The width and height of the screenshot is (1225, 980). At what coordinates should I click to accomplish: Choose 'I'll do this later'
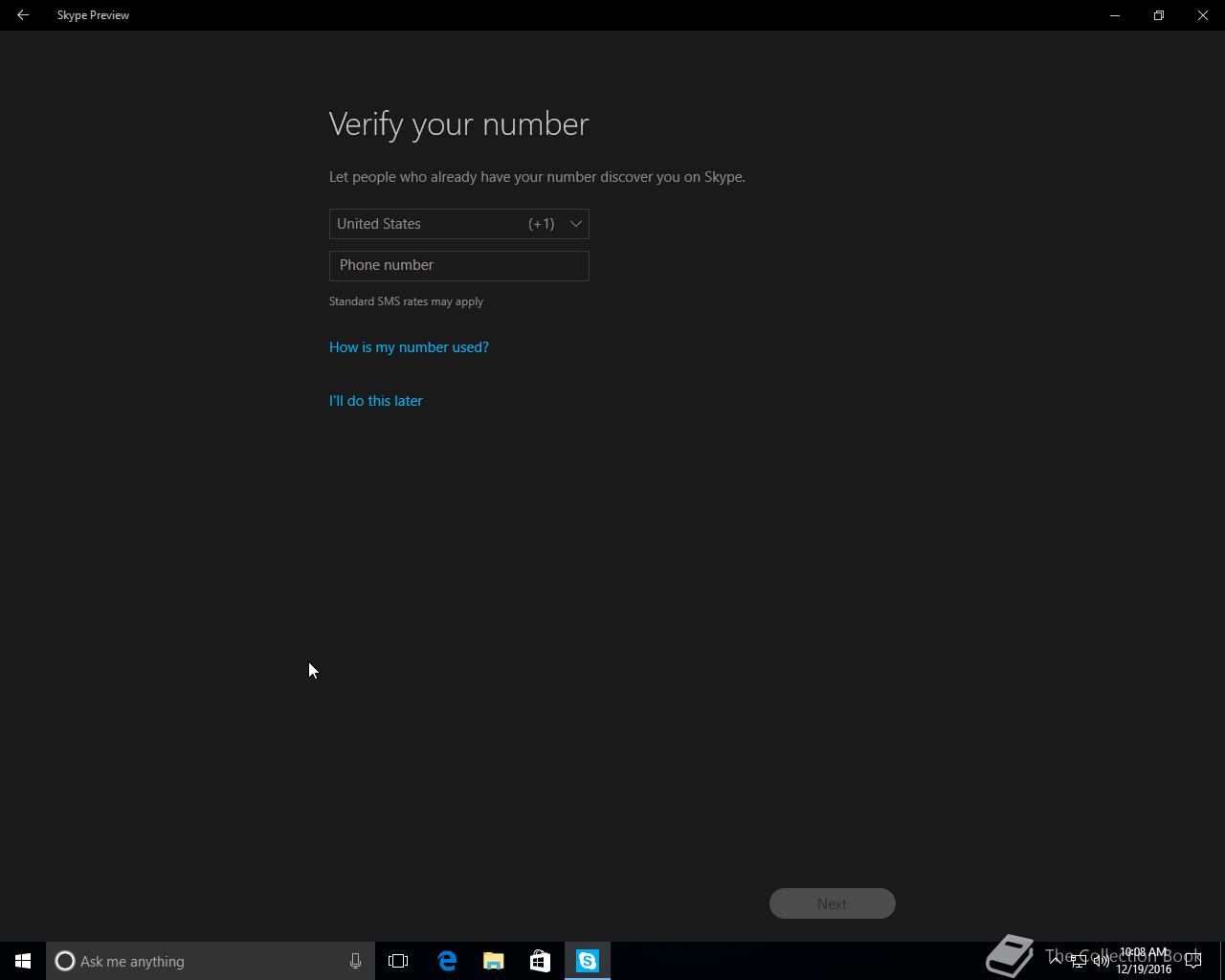(375, 401)
